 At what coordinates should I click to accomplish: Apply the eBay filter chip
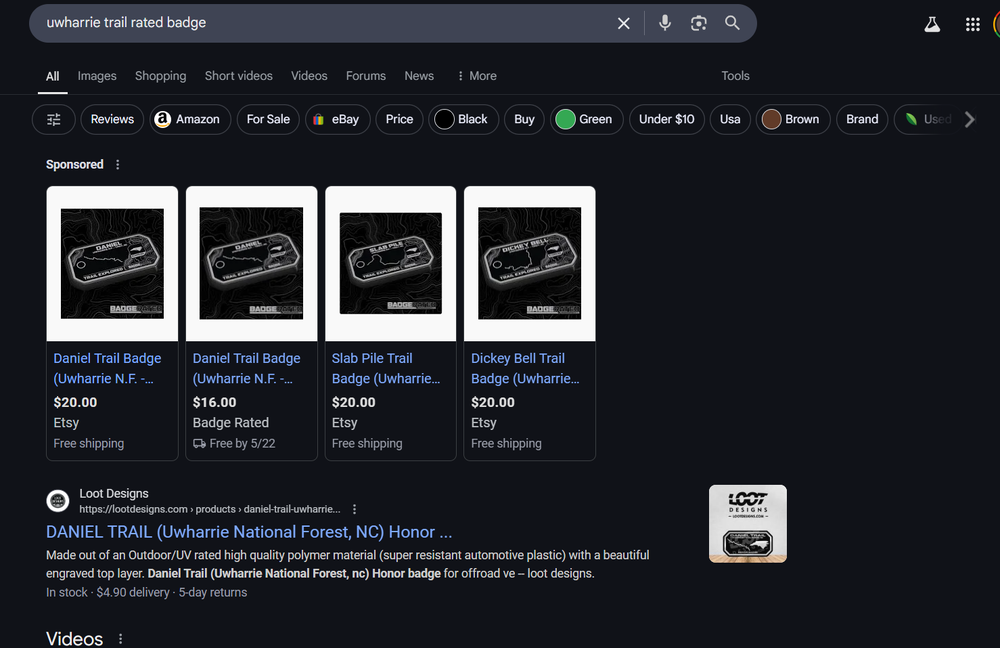(337, 119)
